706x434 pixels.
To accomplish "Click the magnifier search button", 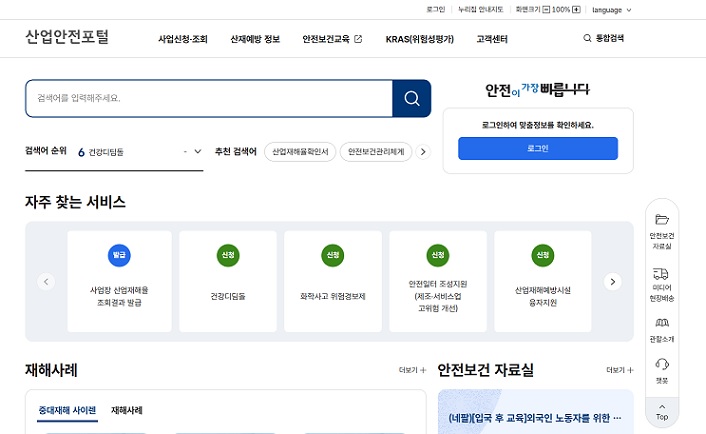I will point(411,98).
